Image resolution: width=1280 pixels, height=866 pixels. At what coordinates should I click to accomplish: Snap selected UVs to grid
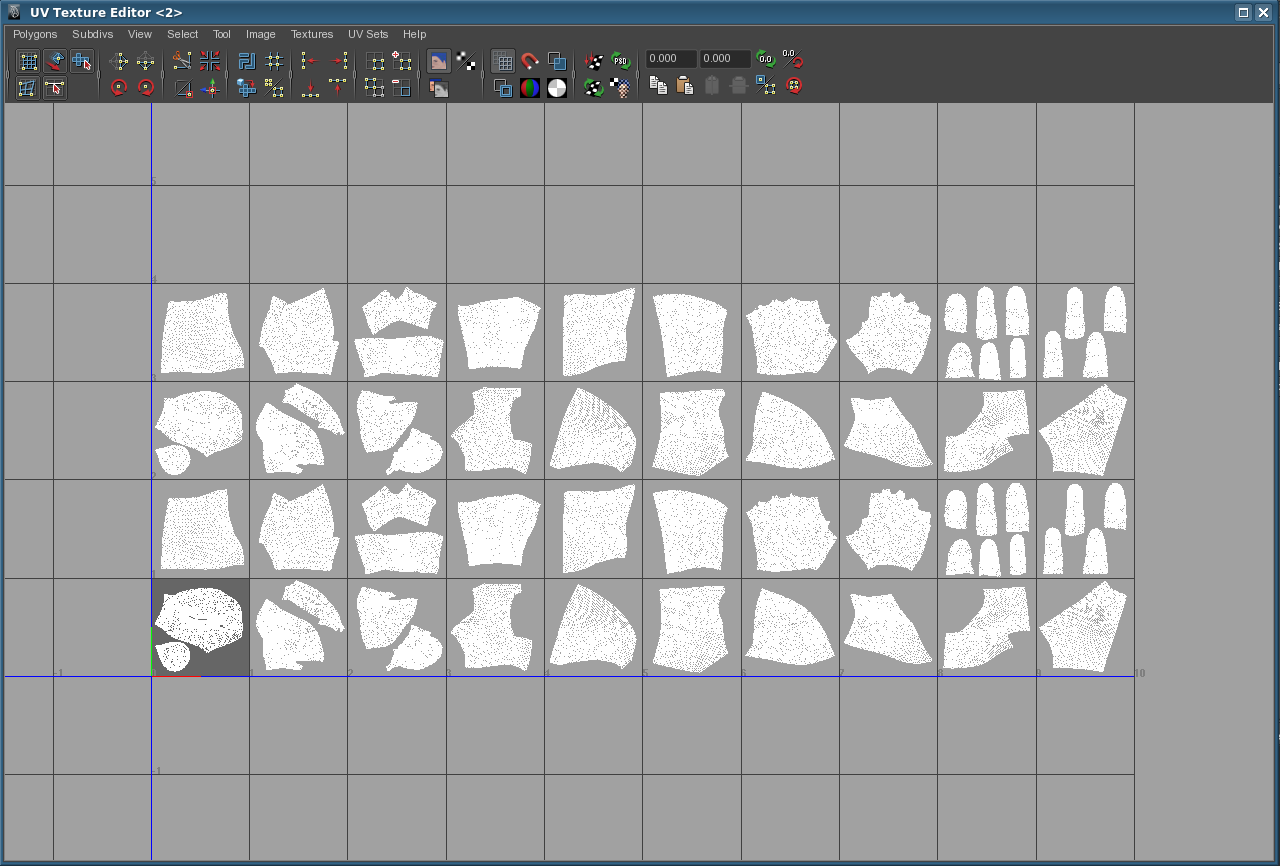pyautogui.click(x=274, y=61)
